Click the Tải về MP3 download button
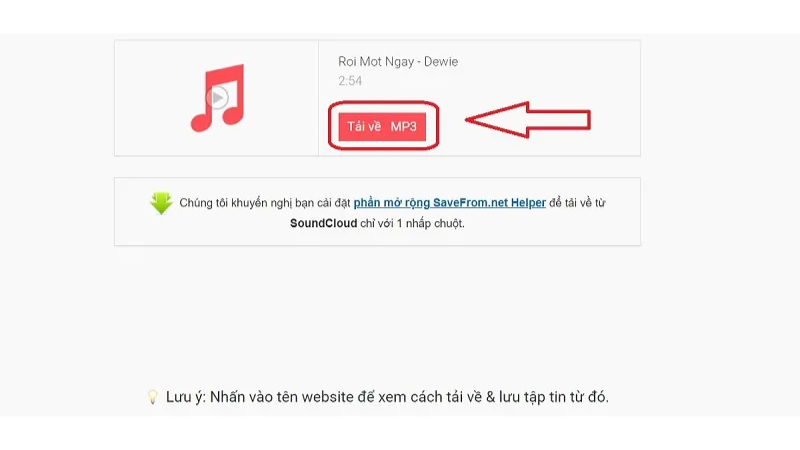This screenshot has height=450, width=800. coord(382,127)
